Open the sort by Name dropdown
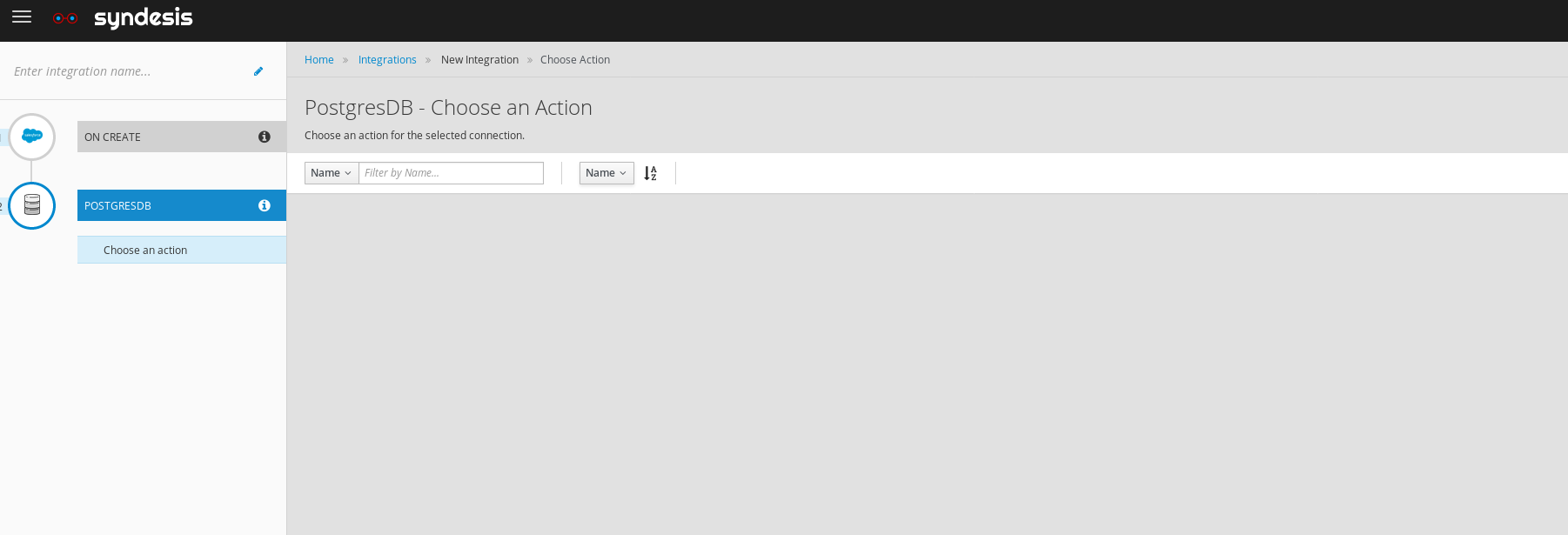Image resolution: width=1568 pixels, height=535 pixels. click(606, 173)
